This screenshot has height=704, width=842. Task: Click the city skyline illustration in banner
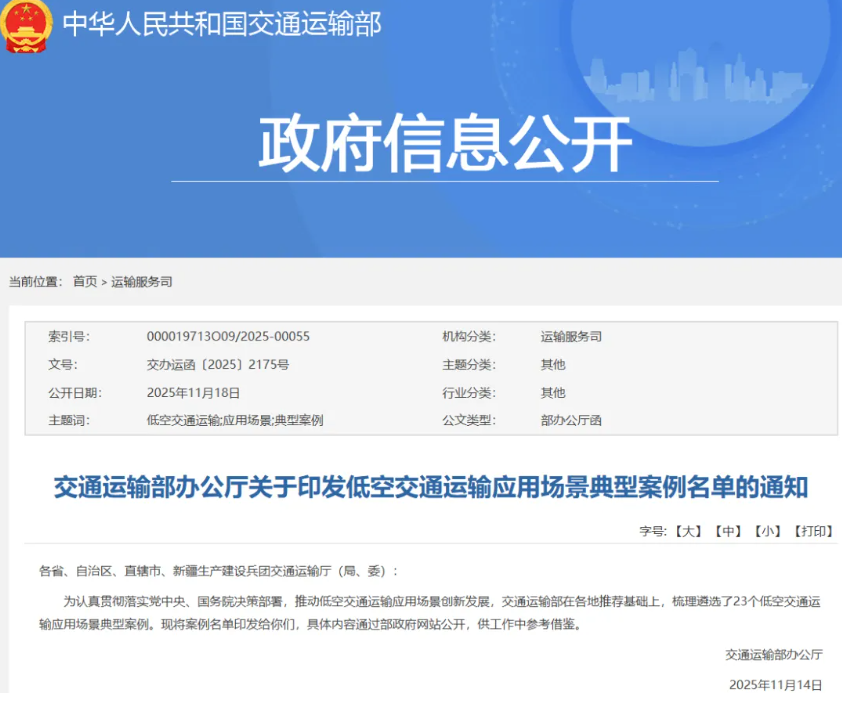700,70
